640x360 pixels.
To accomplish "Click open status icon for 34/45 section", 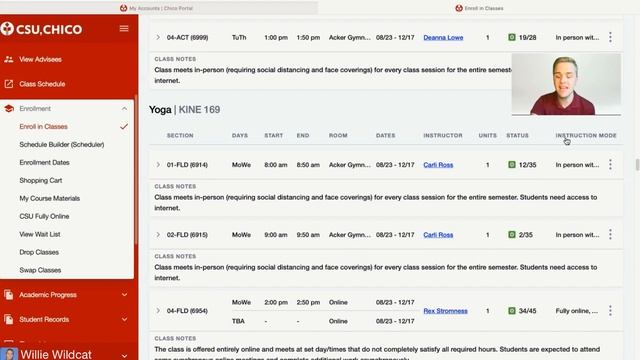I will pos(511,311).
